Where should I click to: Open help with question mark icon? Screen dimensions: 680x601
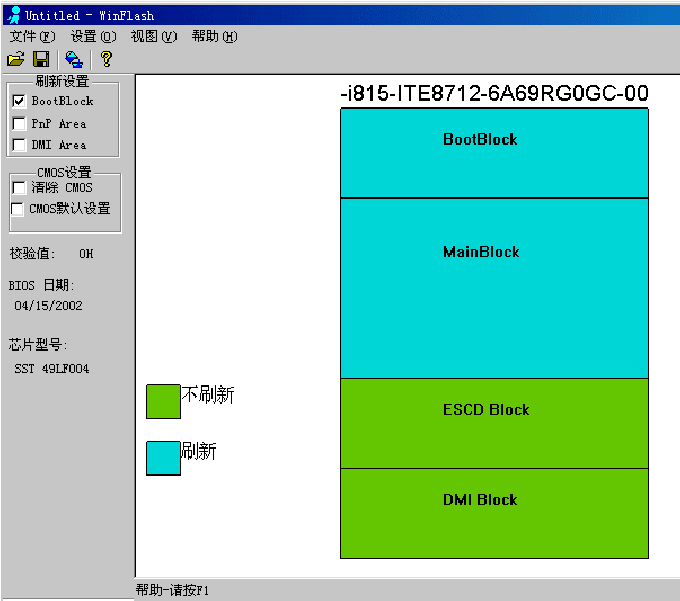pos(106,59)
